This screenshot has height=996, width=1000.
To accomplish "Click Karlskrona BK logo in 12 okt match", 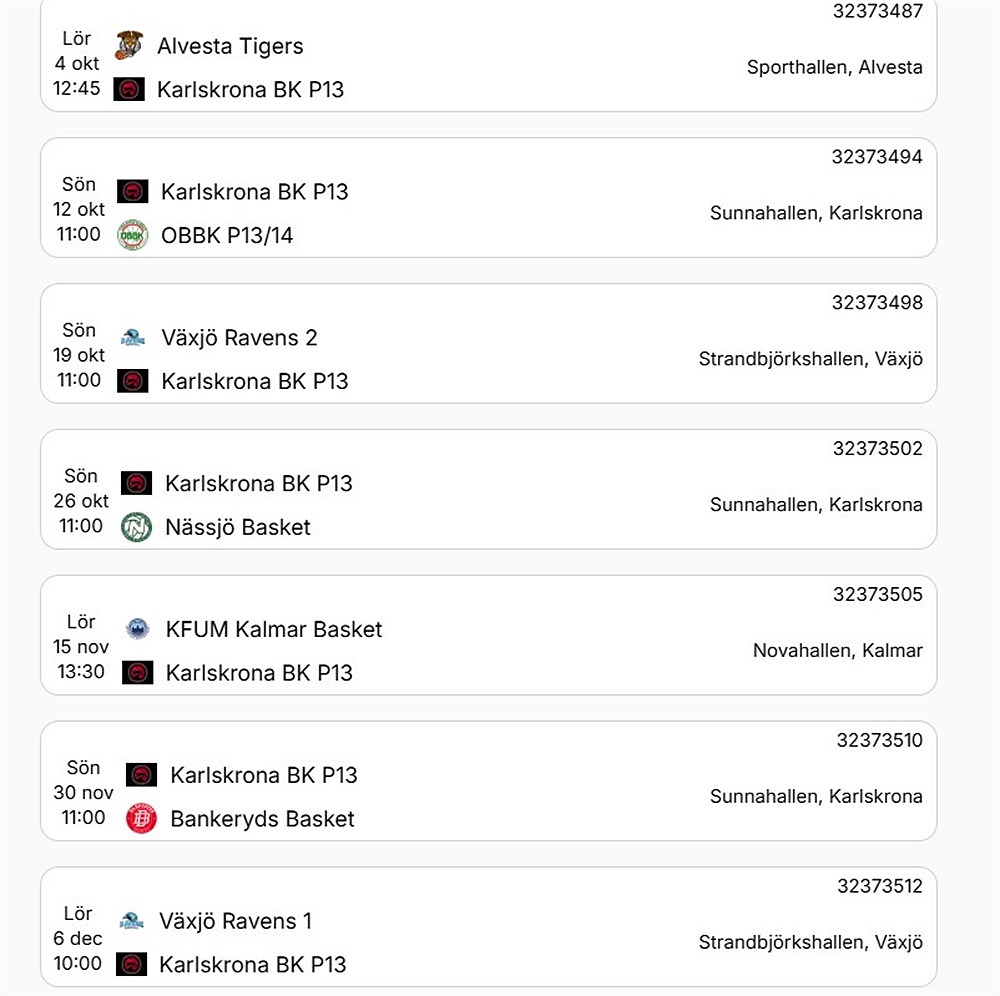I will [133, 192].
